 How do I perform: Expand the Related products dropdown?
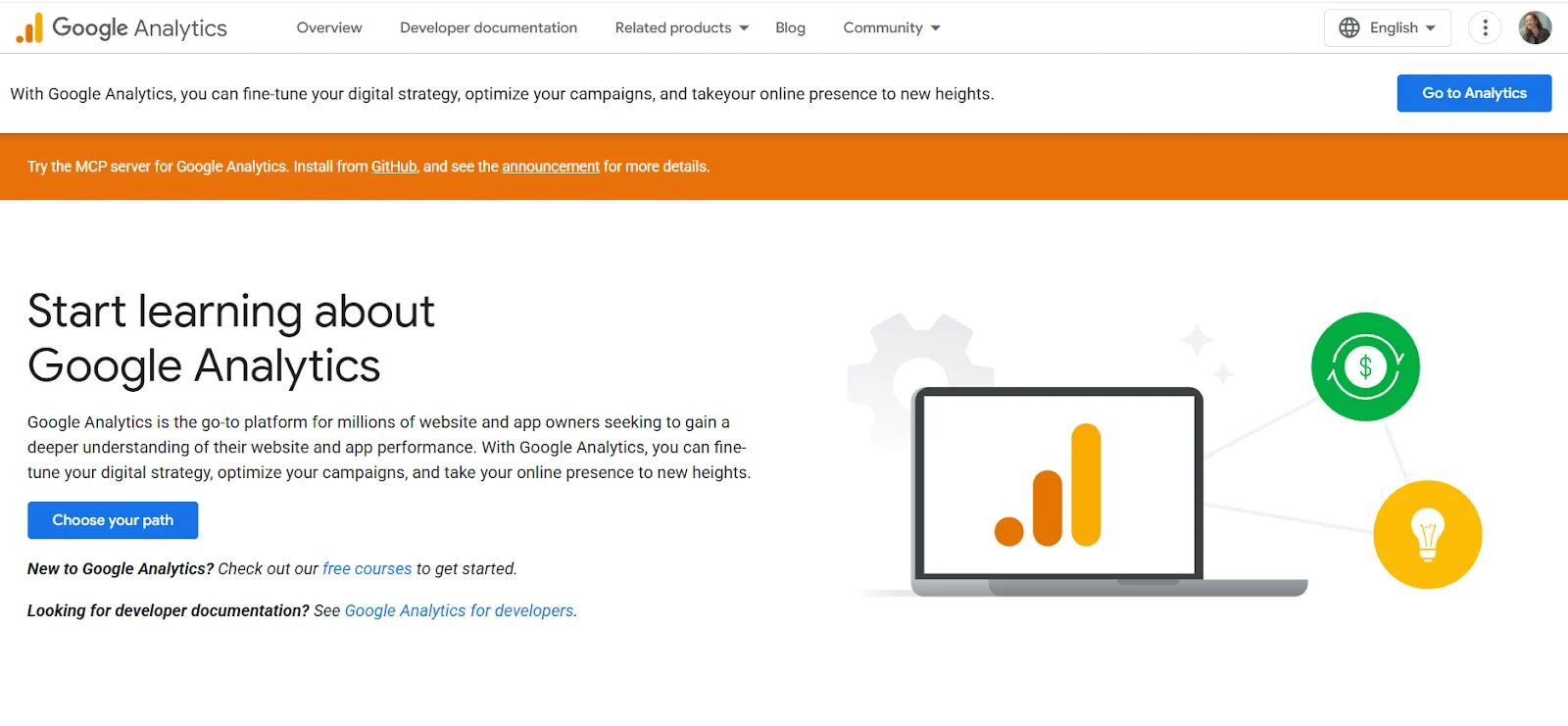[x=681, y=27]
